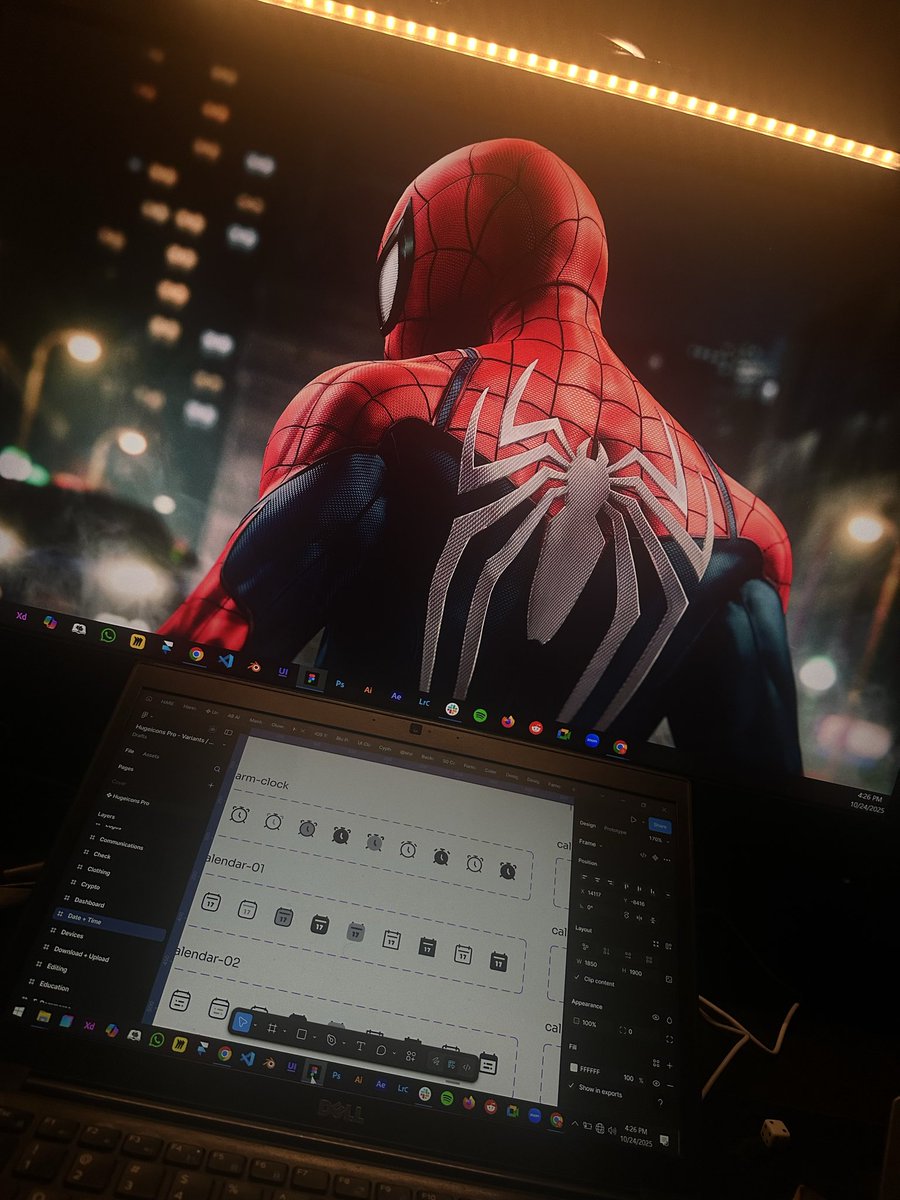Click the align top icon under Position
The image size is (900, 1200).
627,886
